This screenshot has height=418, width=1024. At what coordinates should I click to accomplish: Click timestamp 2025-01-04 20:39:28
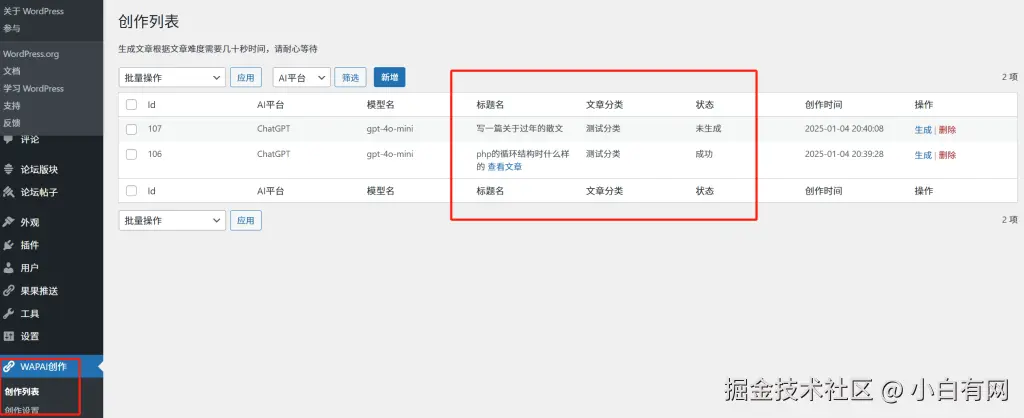(844, 154)
